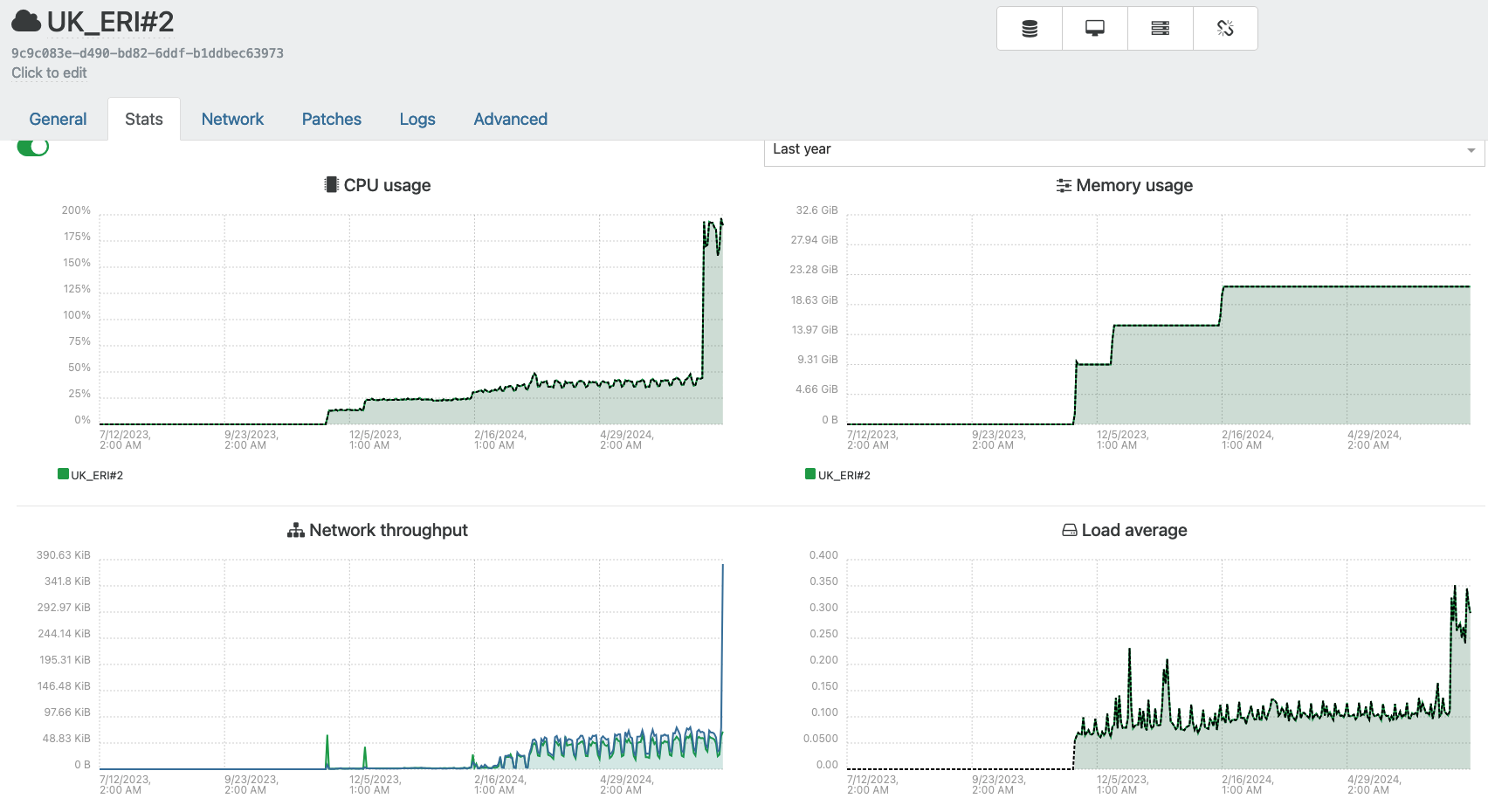This screenshot has width=1488, height=812.
Task: Click the database stack icon button
Action: tap(1030, 29)
